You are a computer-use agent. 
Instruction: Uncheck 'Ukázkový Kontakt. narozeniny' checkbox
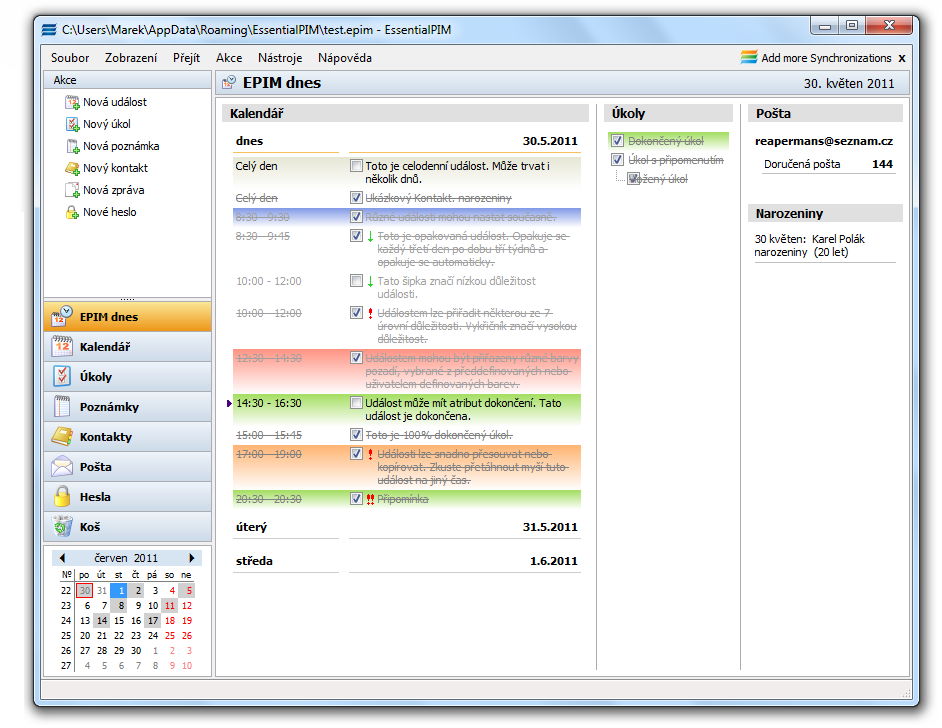[x=356, y=198]
